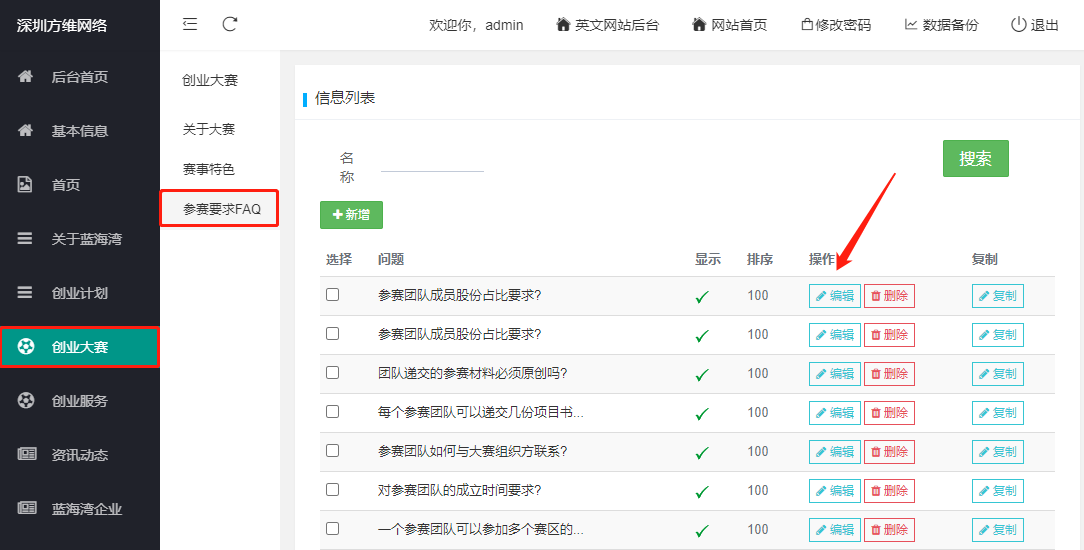Collapse the sidebar with the menu fold icon
The image size is (1084, 550).
[190, 24]
